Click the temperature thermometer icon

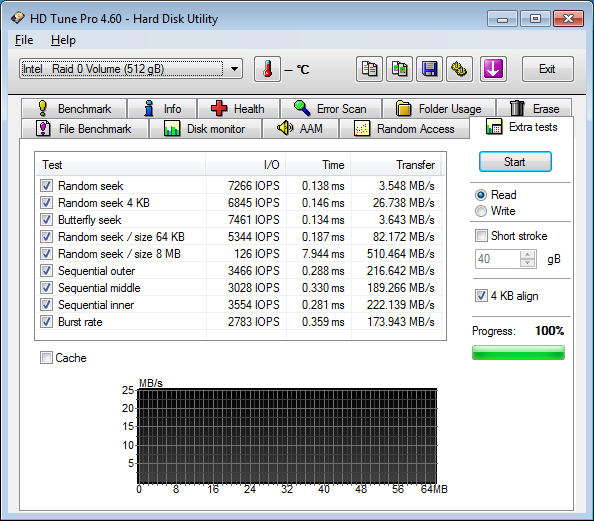pos(267,69)
